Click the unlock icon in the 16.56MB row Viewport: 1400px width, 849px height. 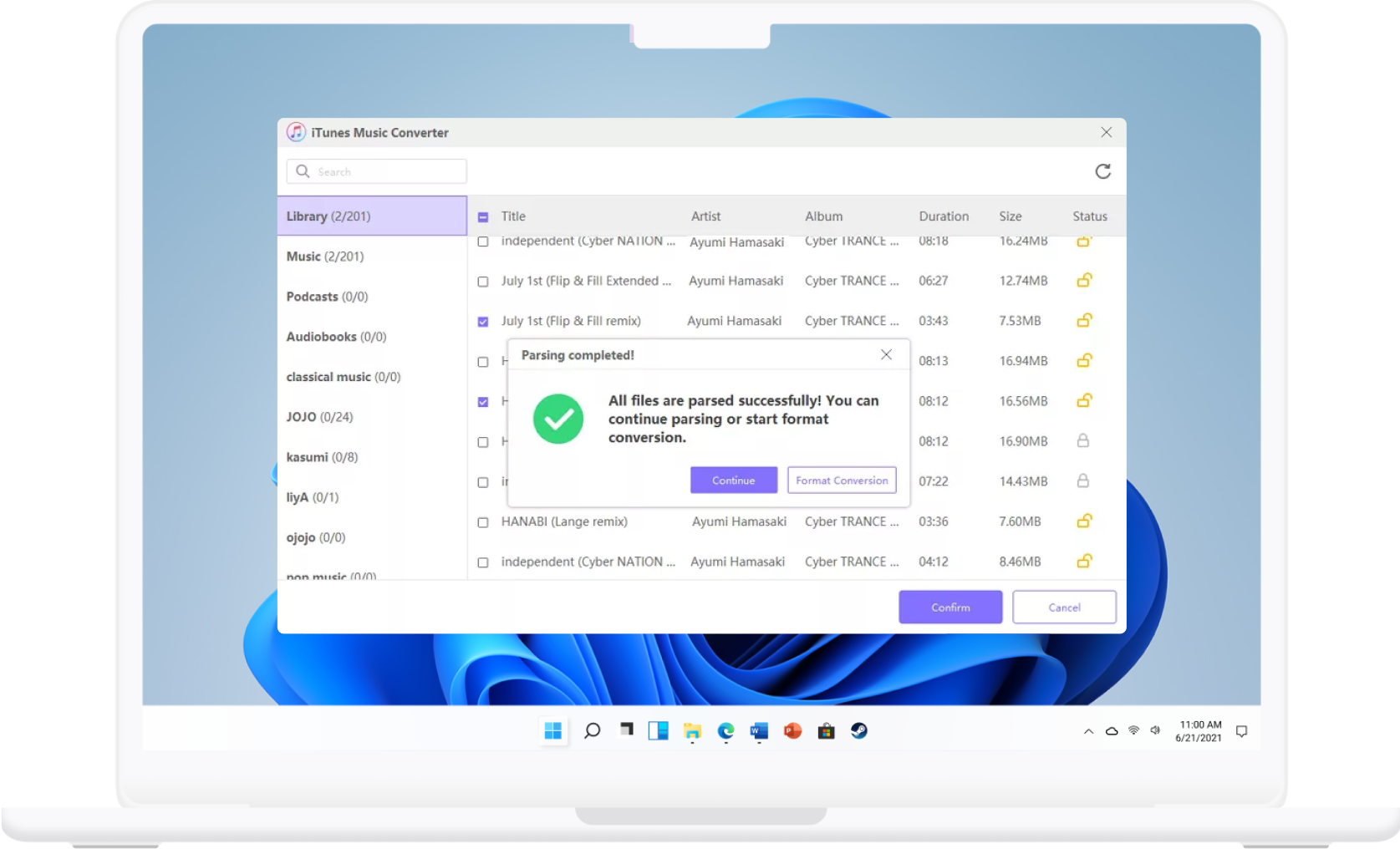[x=1083, y=400]
